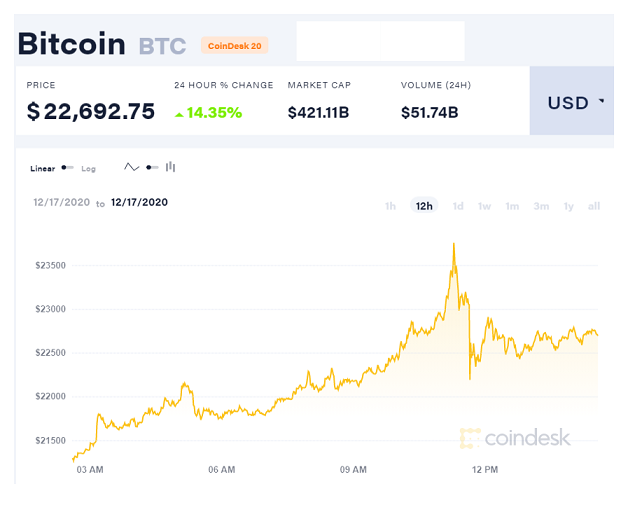Choose the 3m time range

(541, 206)
